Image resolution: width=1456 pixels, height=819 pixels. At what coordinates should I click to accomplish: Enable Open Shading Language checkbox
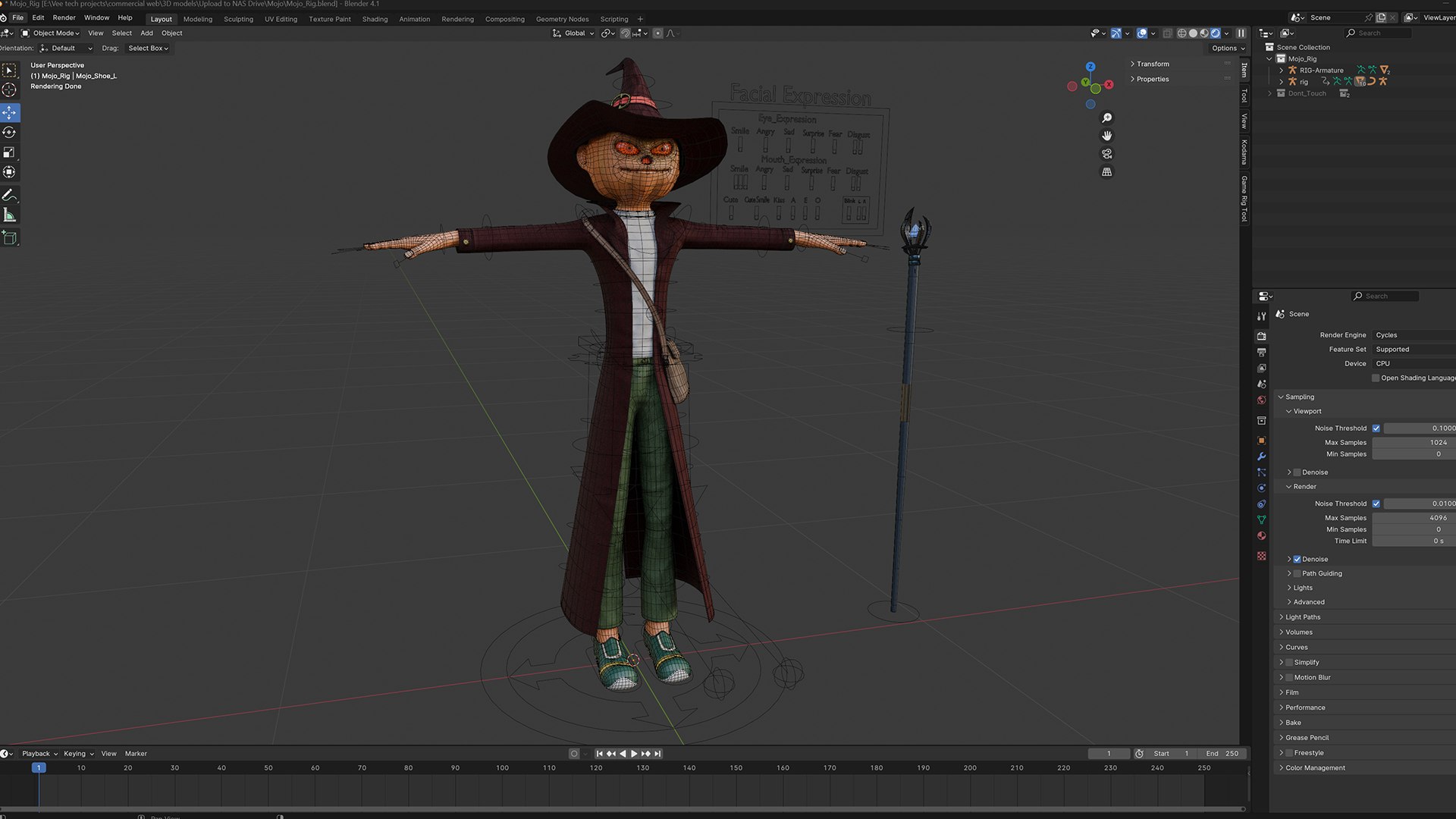[x=1376, y=378]
